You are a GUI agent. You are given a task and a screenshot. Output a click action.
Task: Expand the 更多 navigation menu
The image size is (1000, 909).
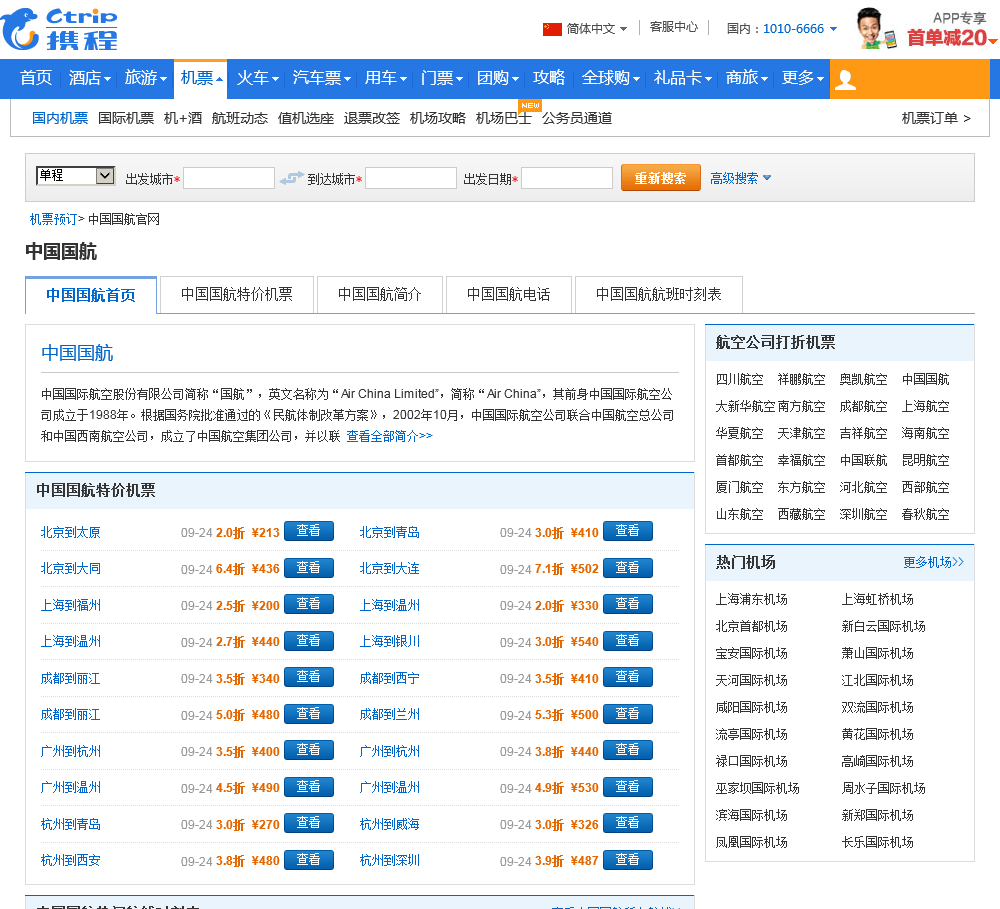coord(803,78)
